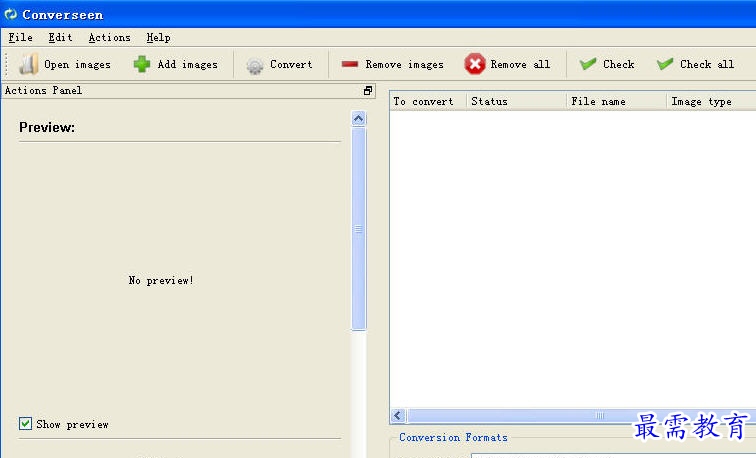Open the File menu
Screen dimensions: 756x458
pyautogui.click(x=21, y=38)
